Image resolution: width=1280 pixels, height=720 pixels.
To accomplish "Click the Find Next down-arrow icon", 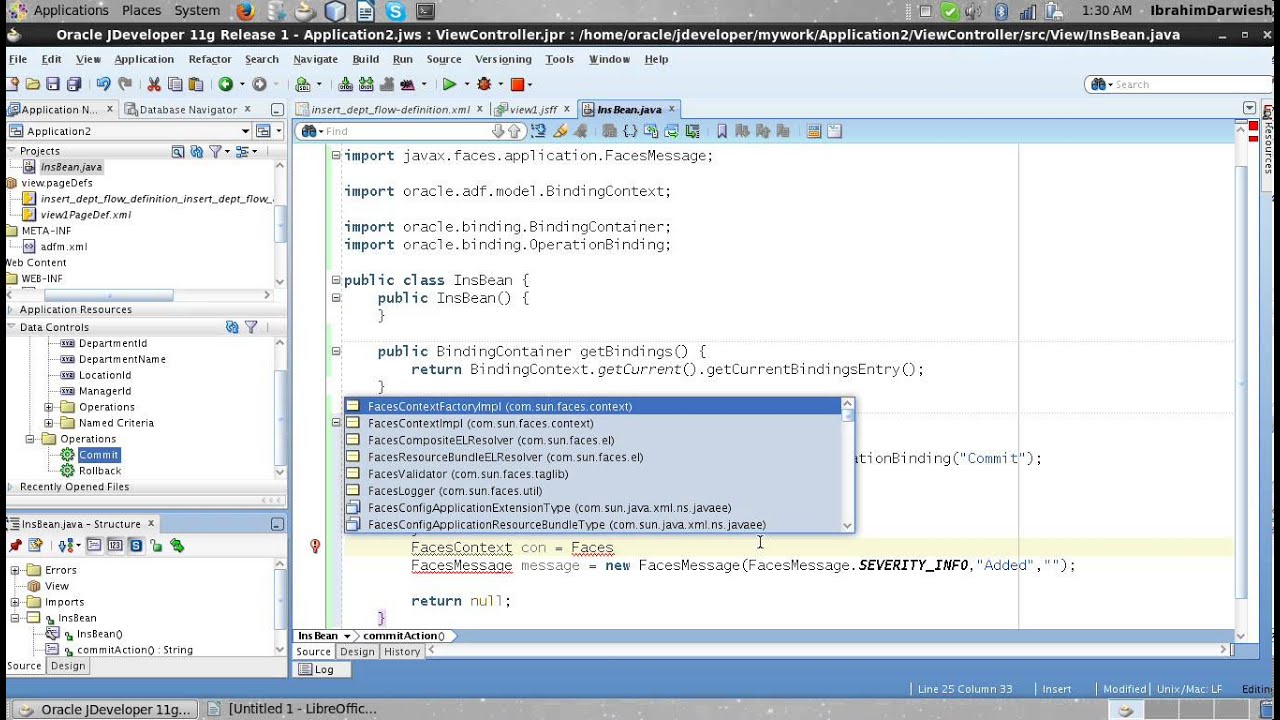I will [x=498, y=131].
